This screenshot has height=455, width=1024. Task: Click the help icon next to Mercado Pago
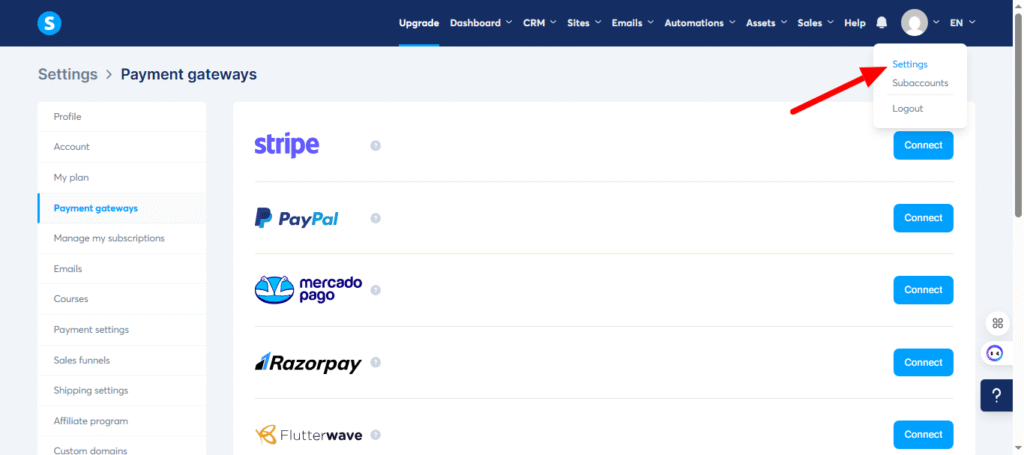tap(376, 290)
